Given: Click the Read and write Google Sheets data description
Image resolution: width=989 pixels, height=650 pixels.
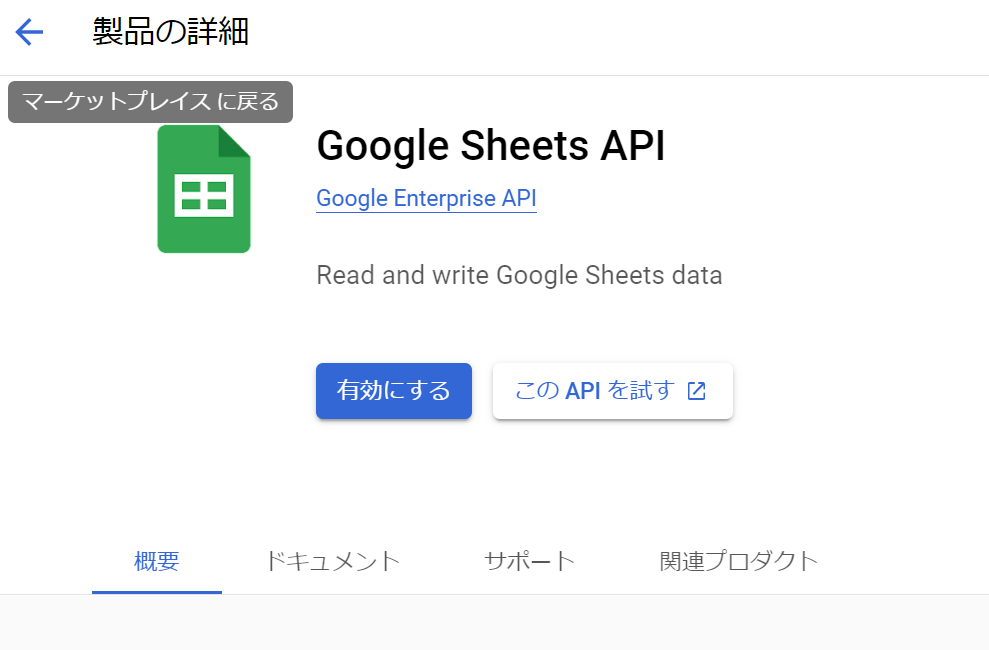Looking at the screenshot, I should pyautogui.click(x=519, y=276).
